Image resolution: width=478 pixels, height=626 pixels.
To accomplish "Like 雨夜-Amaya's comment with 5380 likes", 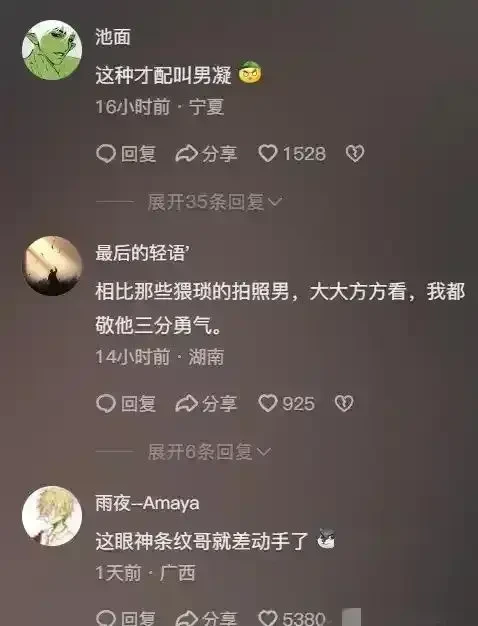I will point(292,618).
